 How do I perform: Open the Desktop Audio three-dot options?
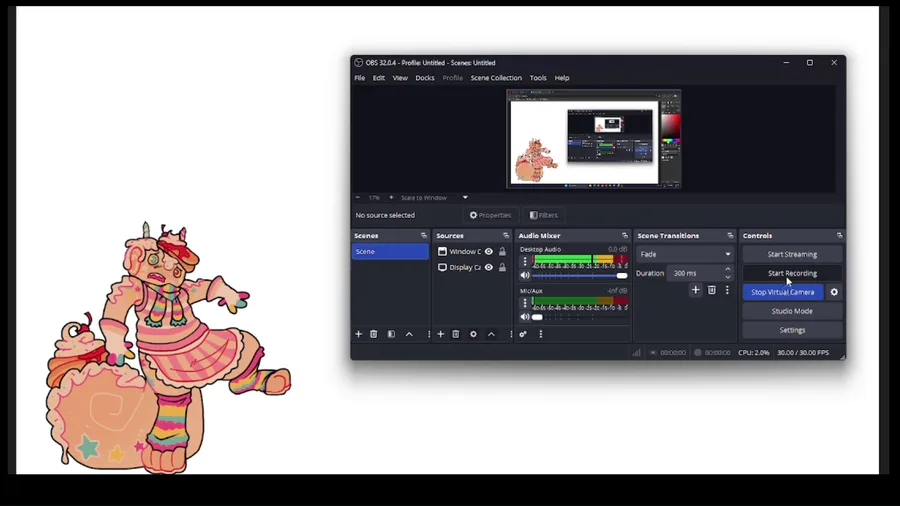tap(525, 262)
